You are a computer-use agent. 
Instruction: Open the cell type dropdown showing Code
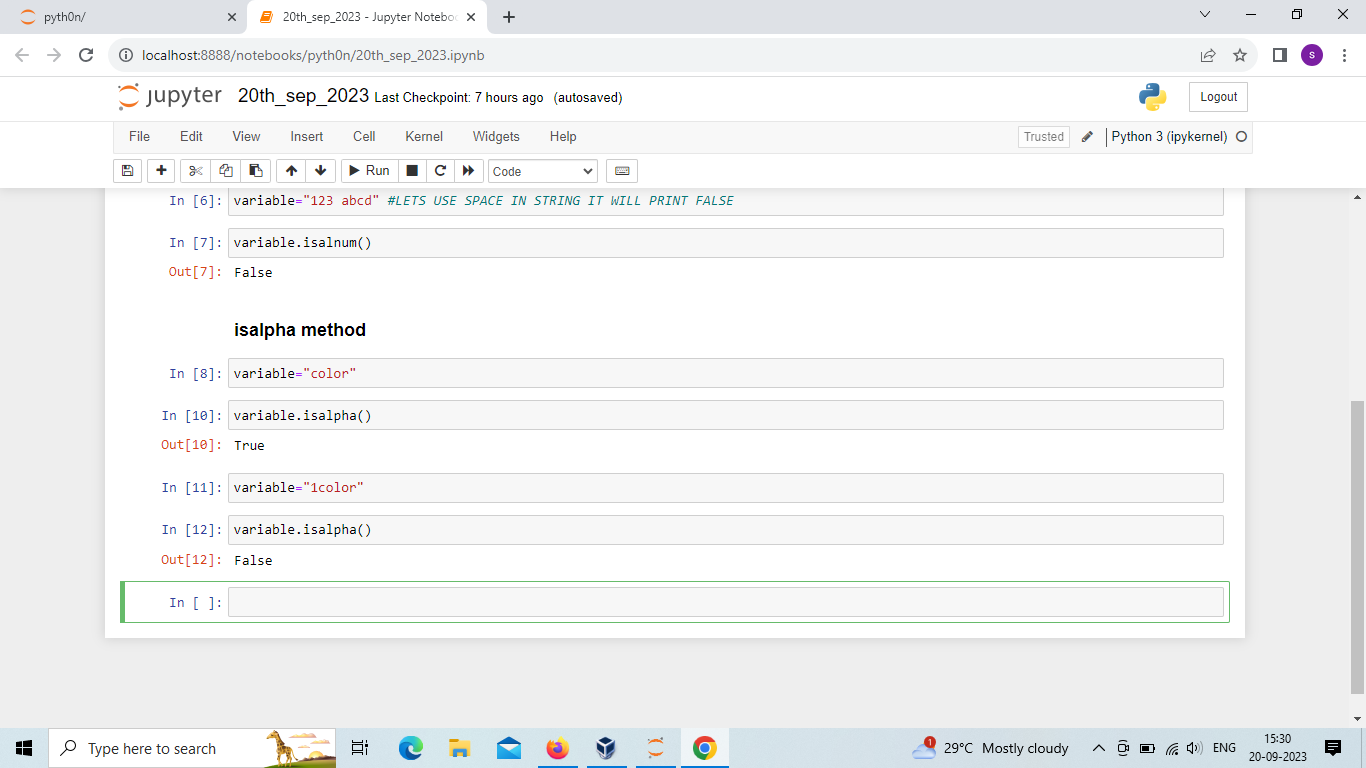tap(542, 170)
